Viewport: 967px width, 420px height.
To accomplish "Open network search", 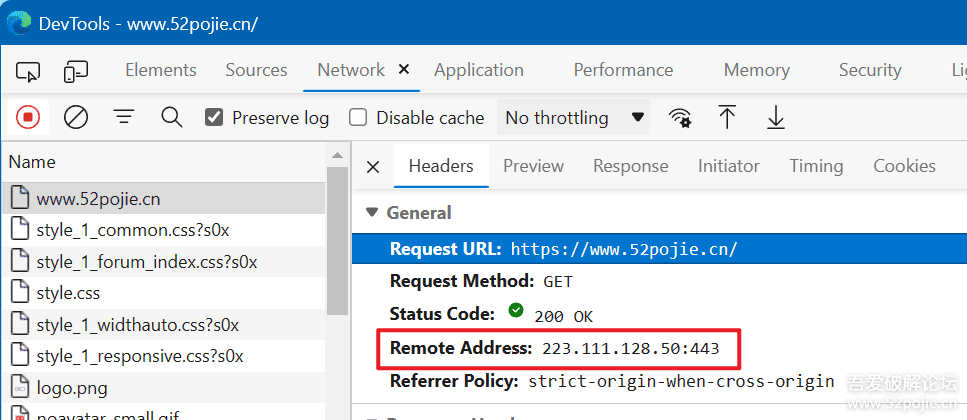I will (x=171, y=117).
